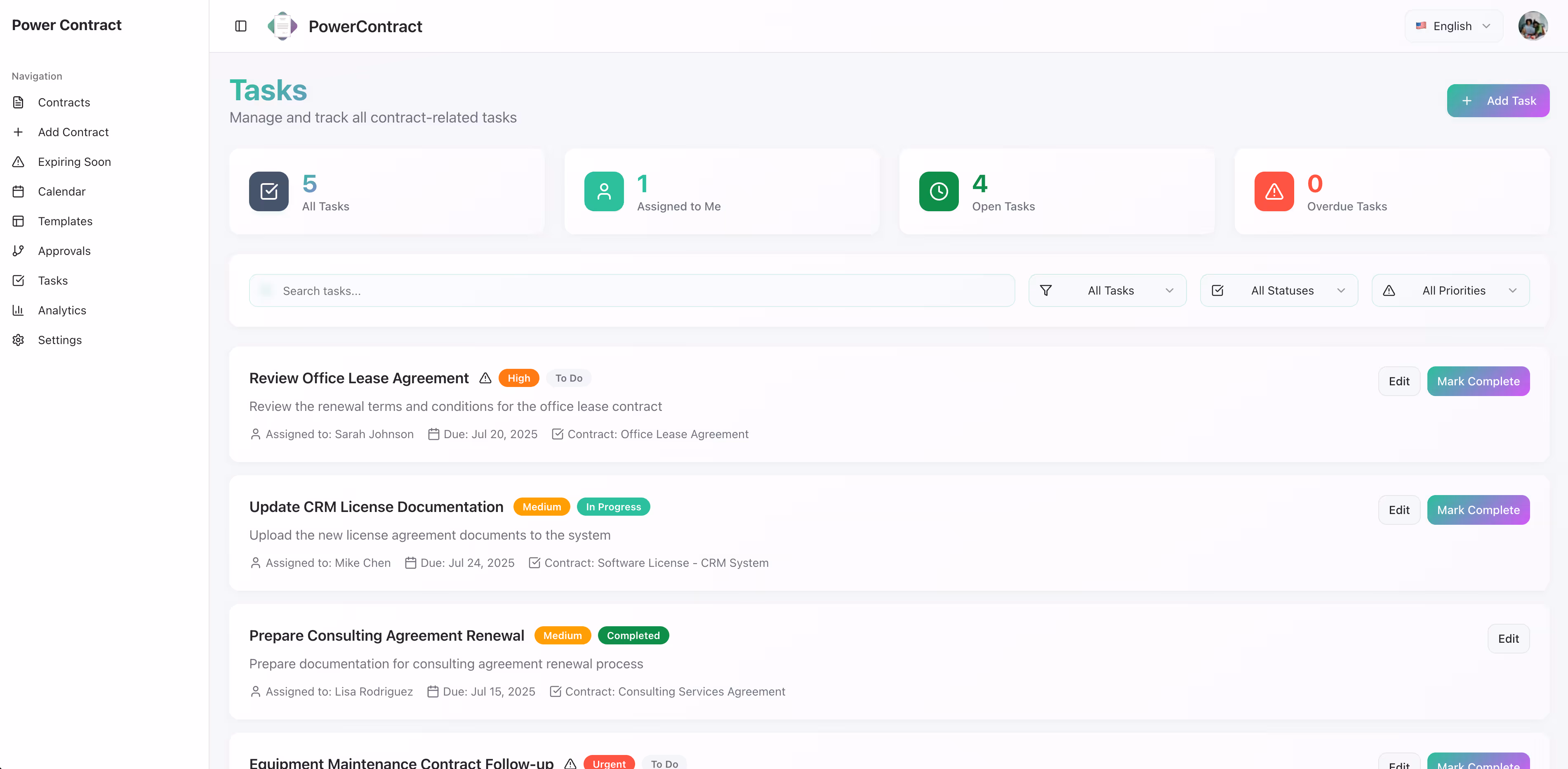Image resolution: width=1568 pixels, height=769 pixels.
Task: Toggle the sidebar panel icon
Action: [x=240, y=26]
